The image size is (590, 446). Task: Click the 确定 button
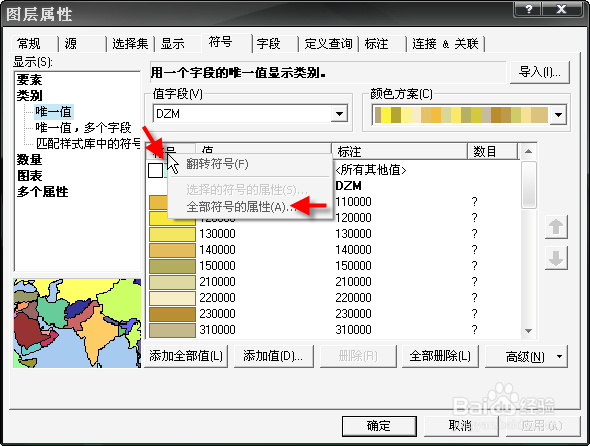[379, 426]
